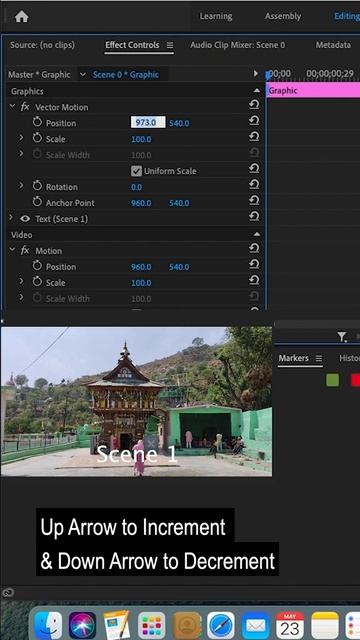Open Calendar showing May 23
The width and height of the screenshot is (360, 640).
(x=290, y=625)
